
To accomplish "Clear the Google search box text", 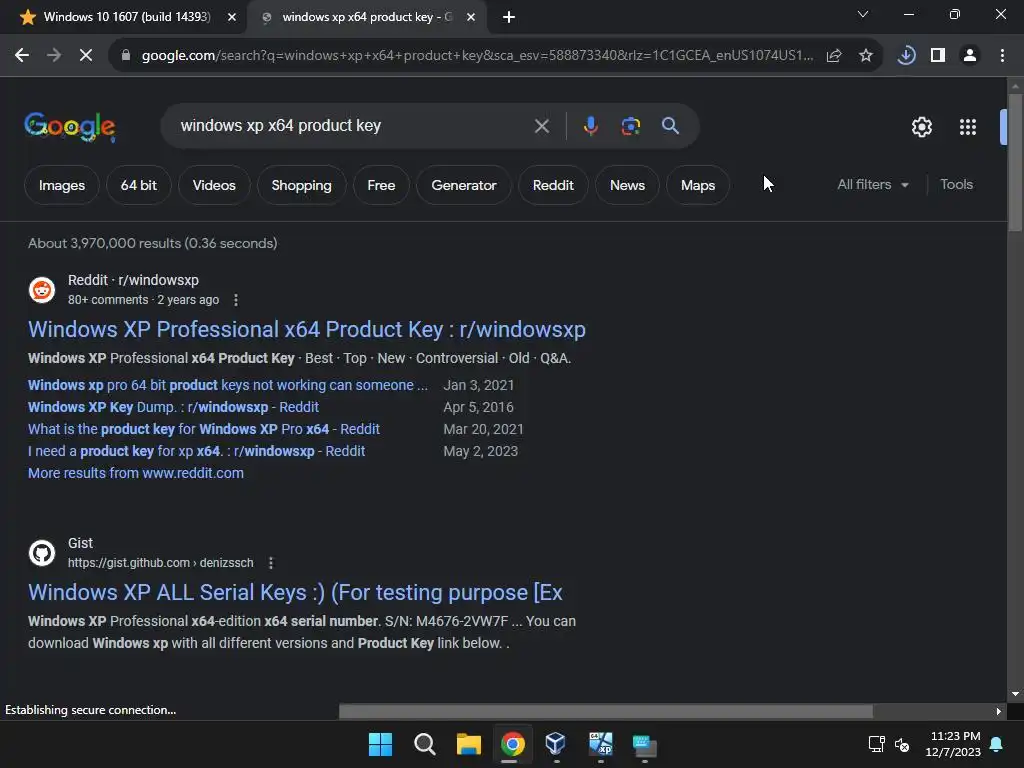I will coord(541,125).
